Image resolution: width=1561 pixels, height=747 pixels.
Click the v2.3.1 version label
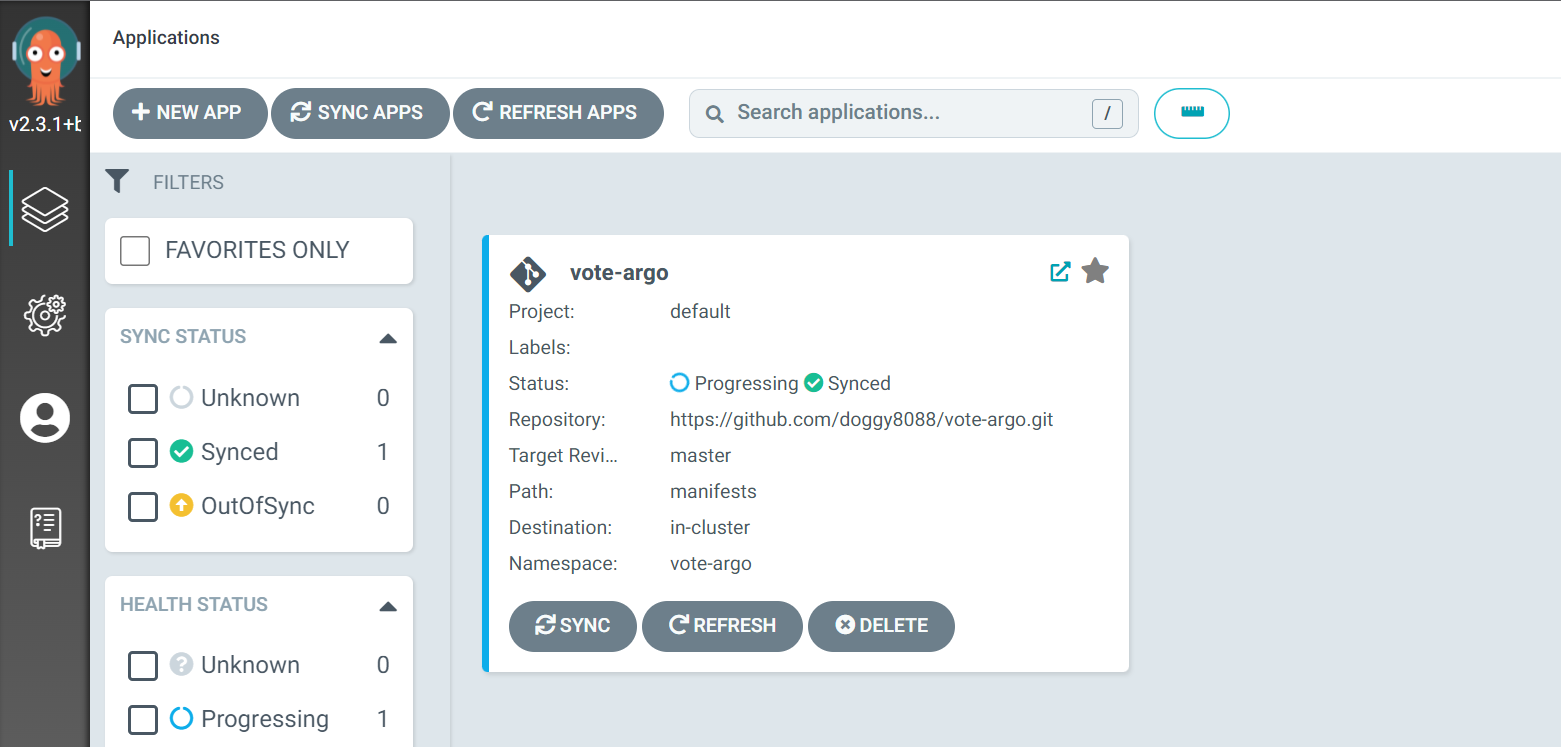point(45,126)
